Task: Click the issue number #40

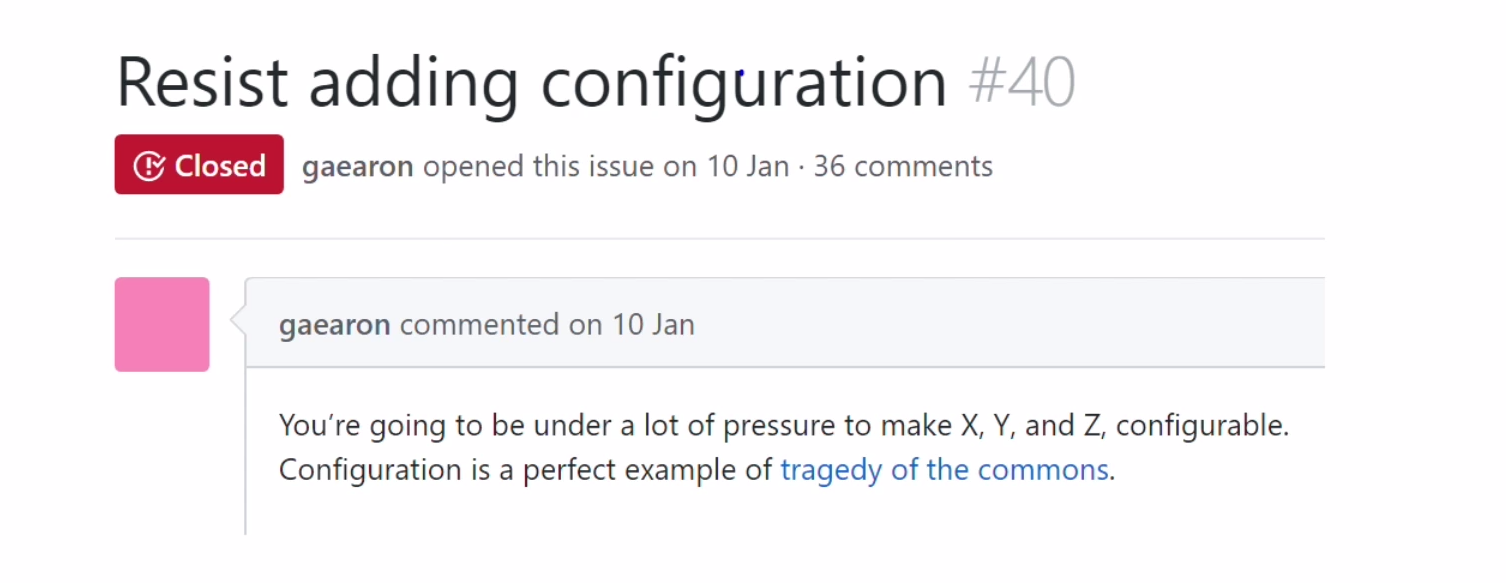Action: (x=1022, y=82)
